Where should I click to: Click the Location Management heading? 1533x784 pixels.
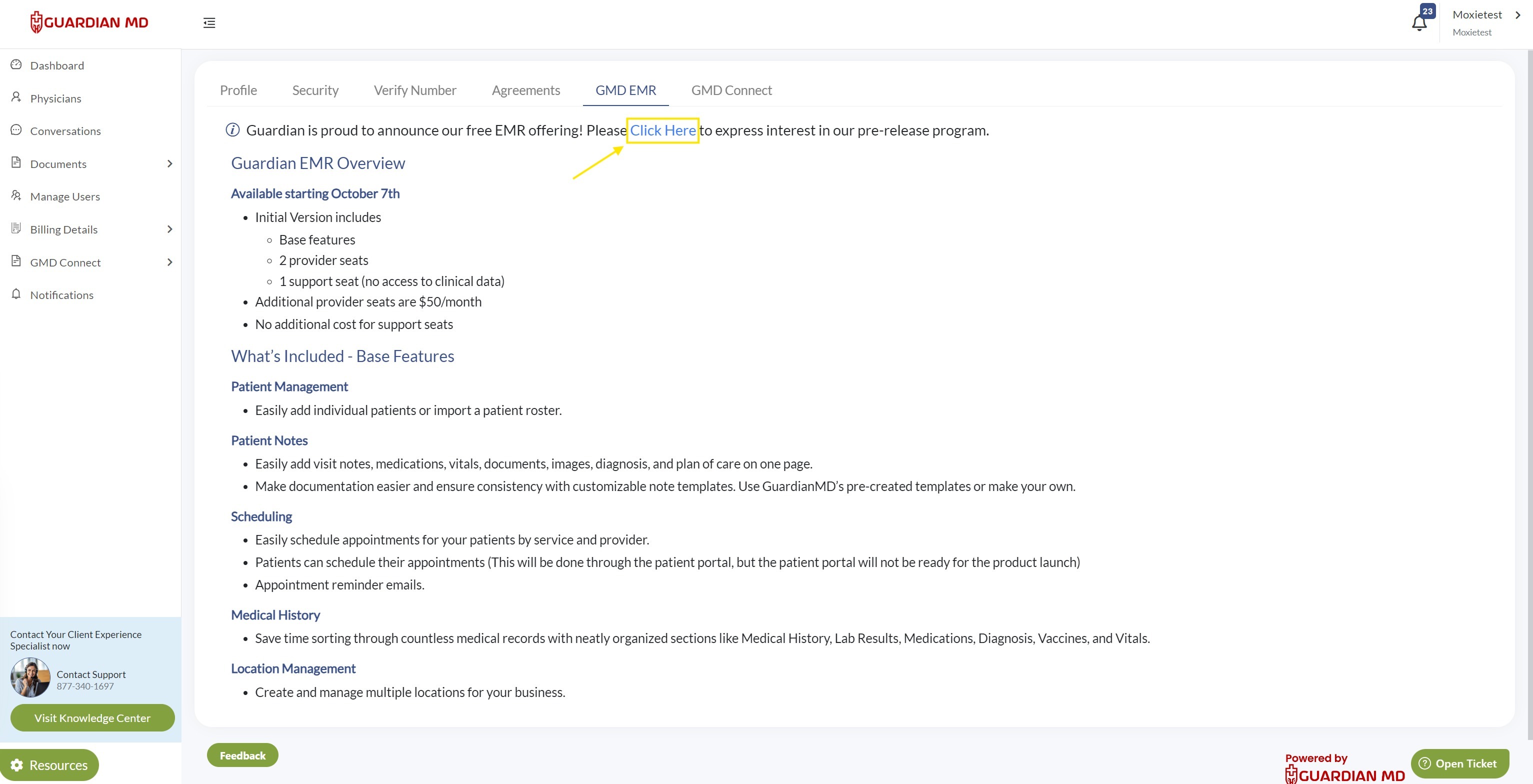tap(293, 668)
